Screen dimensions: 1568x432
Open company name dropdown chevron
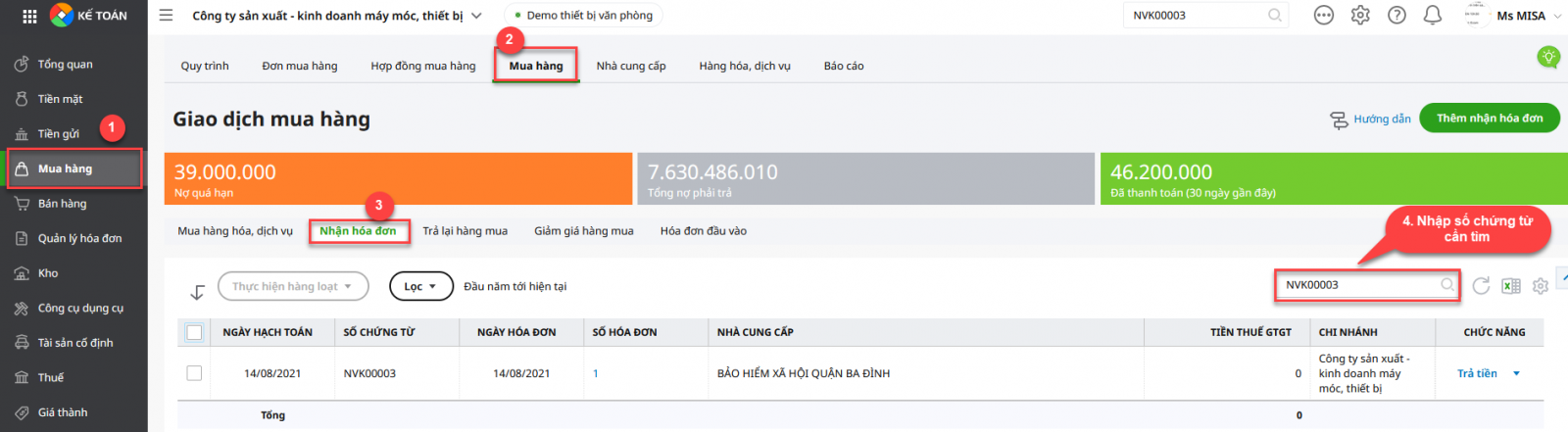pos(476,16)
